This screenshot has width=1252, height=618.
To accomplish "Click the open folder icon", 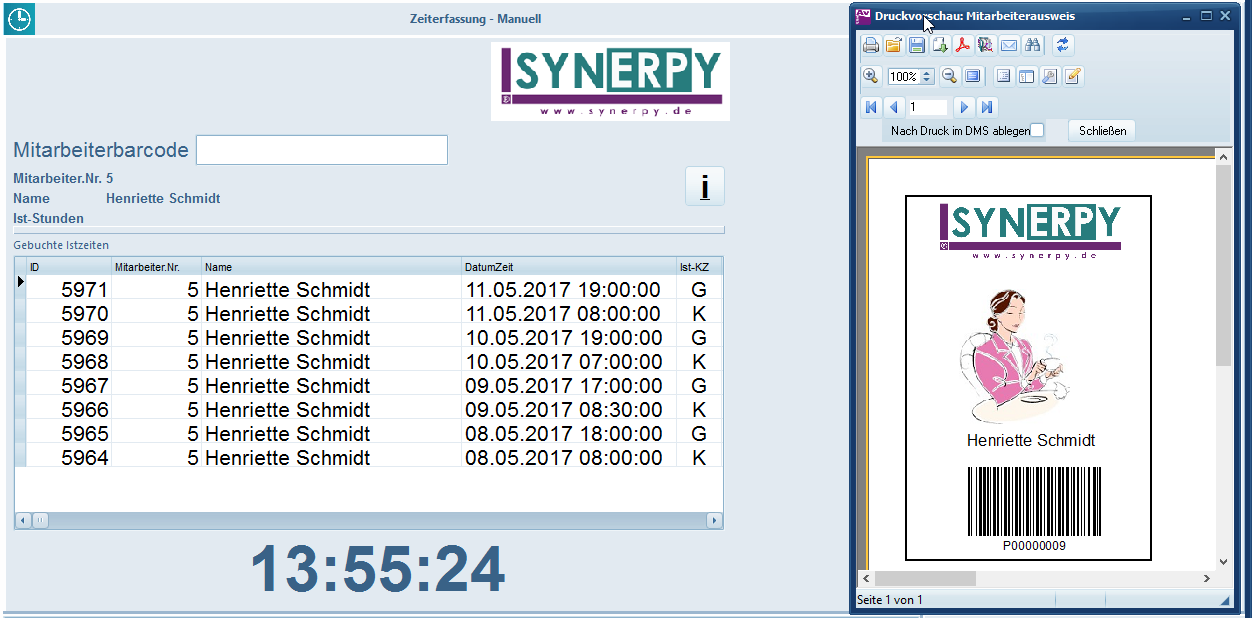I will click(894, 45).
